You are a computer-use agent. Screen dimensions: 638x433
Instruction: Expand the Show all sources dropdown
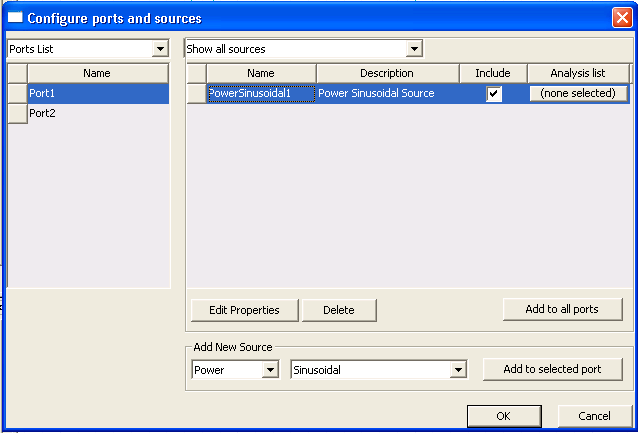pos(414,49)
